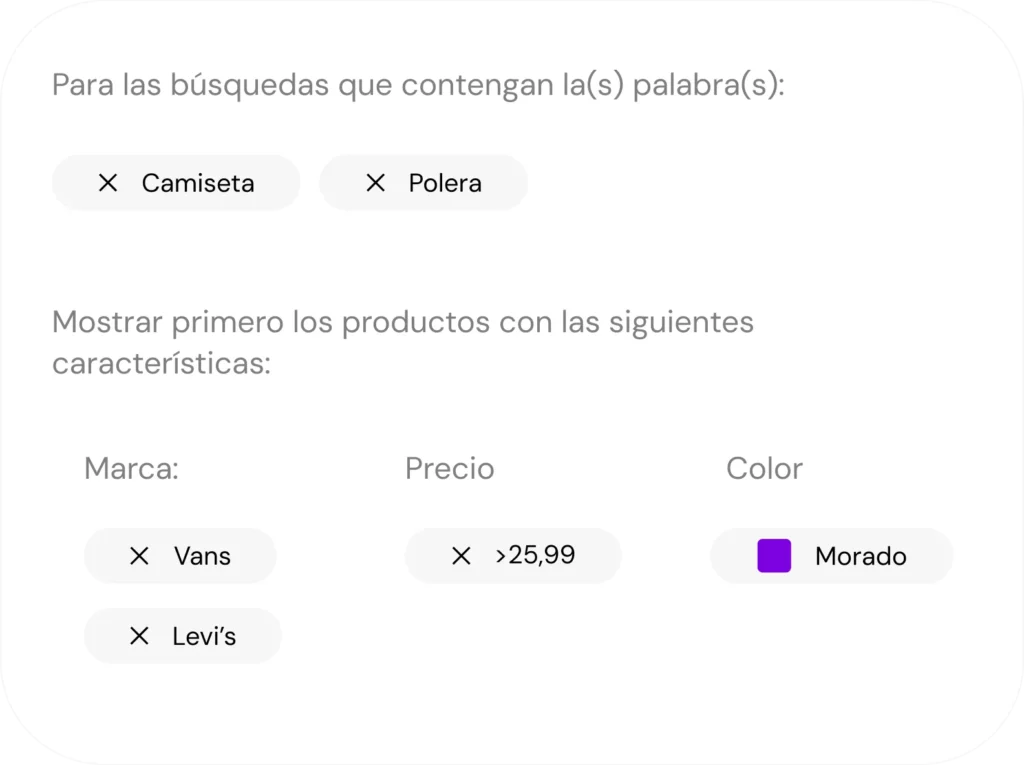Click the search keywords heading text
Viewport: 1024px width, 765px height.
(x=419, y=84)
